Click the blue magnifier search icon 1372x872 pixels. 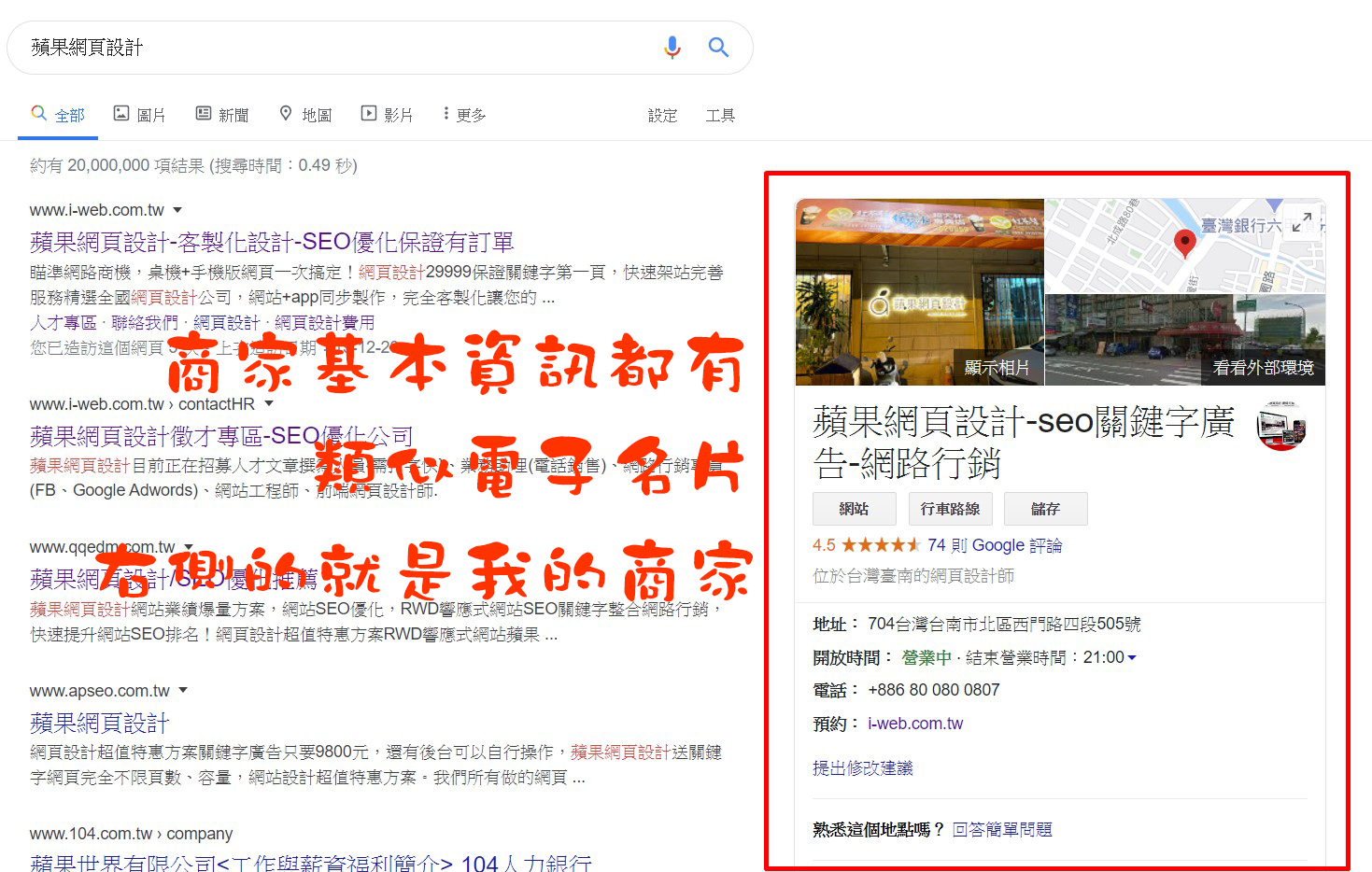(x=718, y=47)
